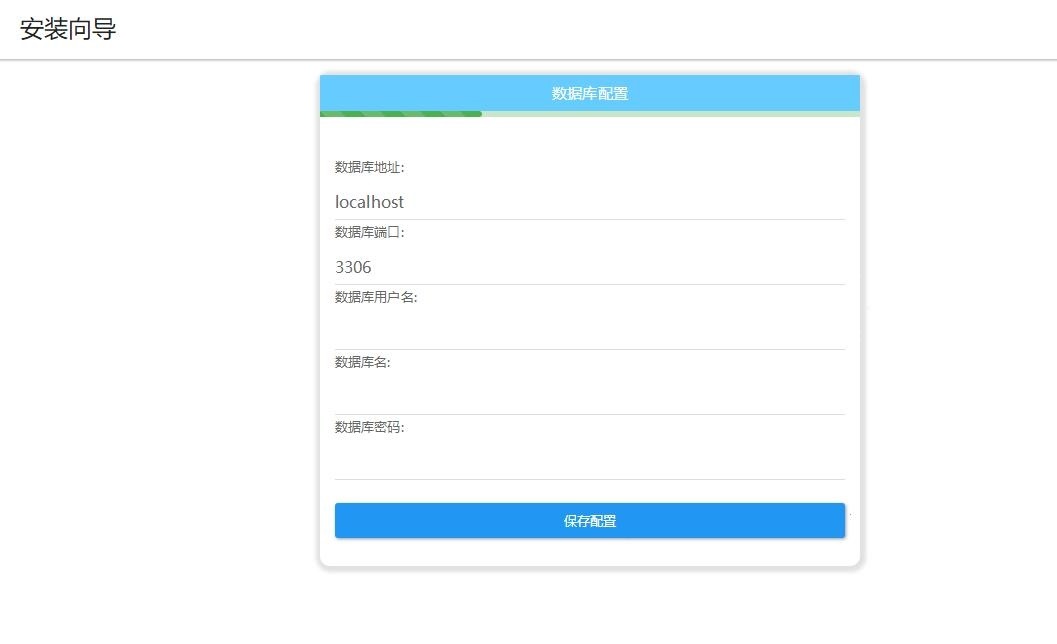Click the blank space above 数据库地址 label
The height and width of the screenshot is (644, 1057).
(589, 137)
